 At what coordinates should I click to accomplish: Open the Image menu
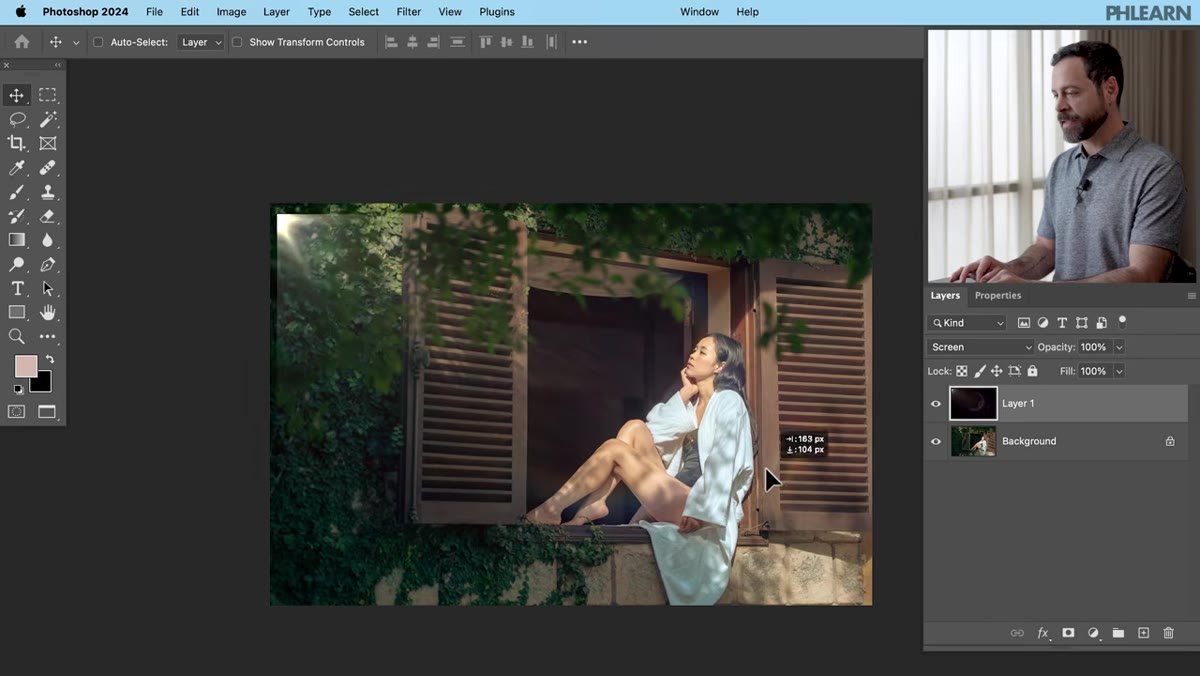pyautogui.click(x=231, y=12)
